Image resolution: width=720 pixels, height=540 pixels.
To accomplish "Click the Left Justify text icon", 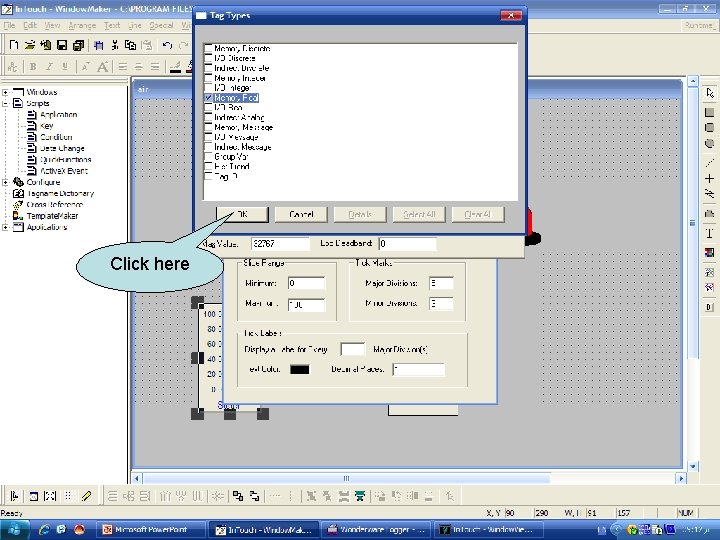I will point(123,67).
